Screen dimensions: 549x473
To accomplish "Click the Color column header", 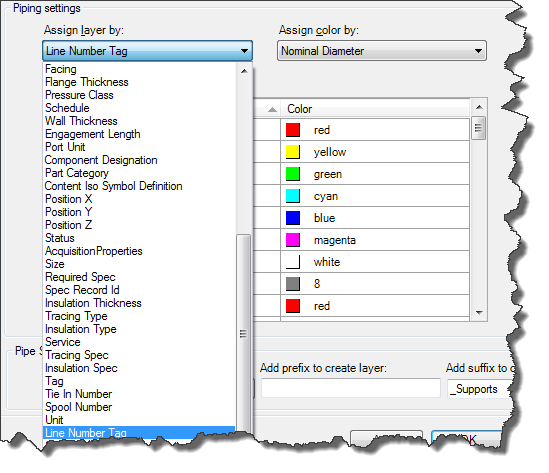I will 375,109.
